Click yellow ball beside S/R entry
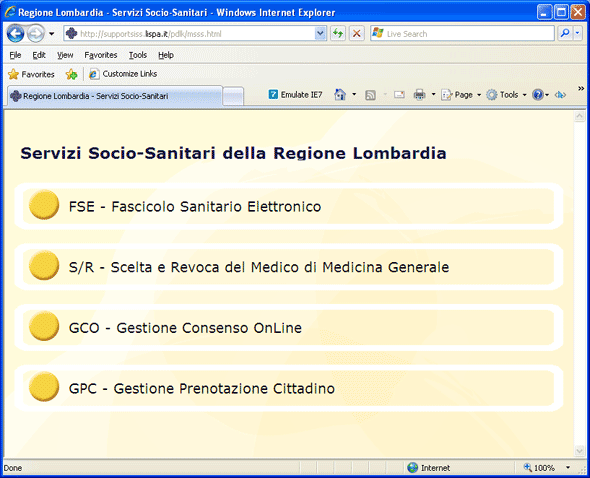Image resolution: width=590 pixels, height=478 pixels. pyautogui.click(x=44, y=265)
